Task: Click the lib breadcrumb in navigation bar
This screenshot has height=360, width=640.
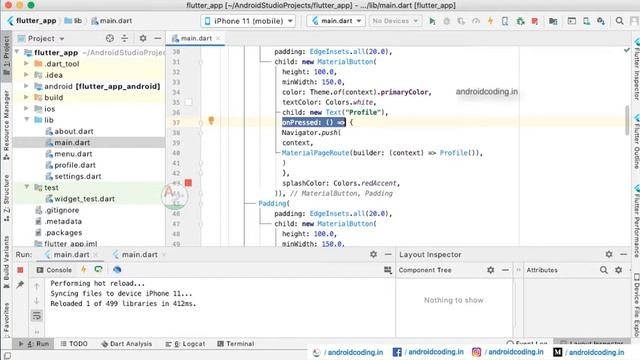Action: click(x=73, y=21)
